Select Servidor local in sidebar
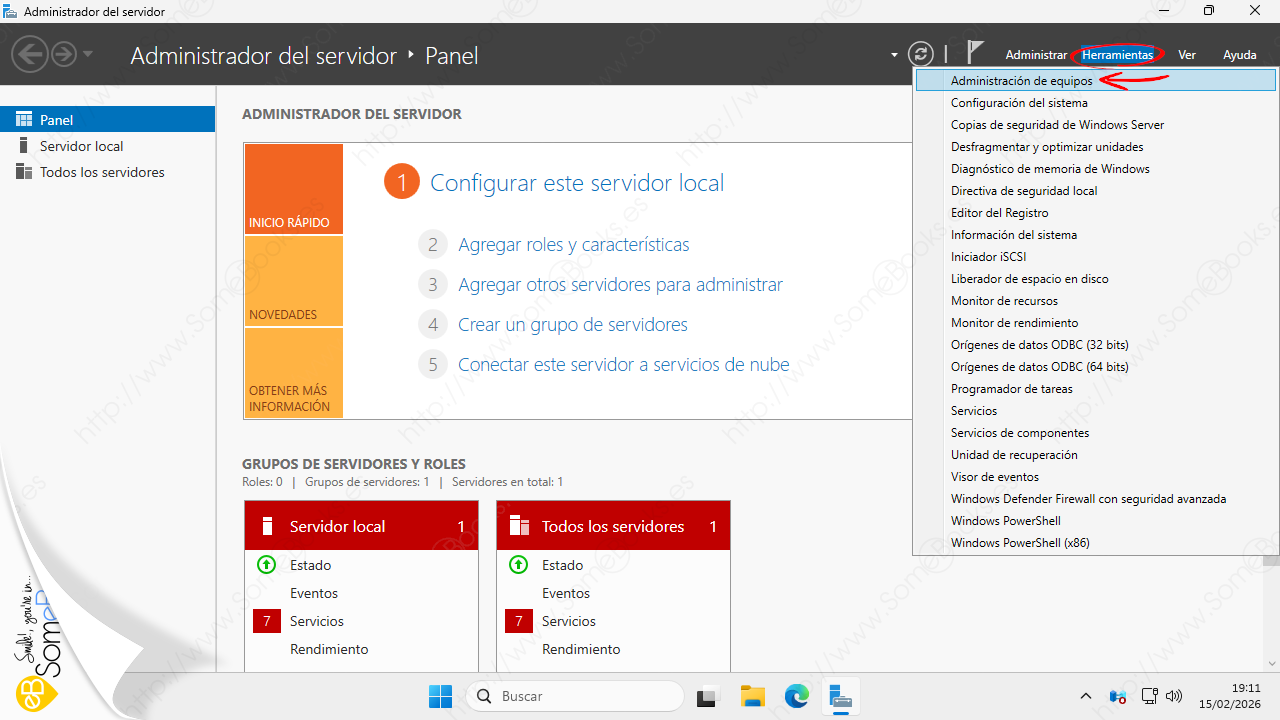Image resolution: width=1280 pixels, height=720 pixels. click(x=81, y=146)
